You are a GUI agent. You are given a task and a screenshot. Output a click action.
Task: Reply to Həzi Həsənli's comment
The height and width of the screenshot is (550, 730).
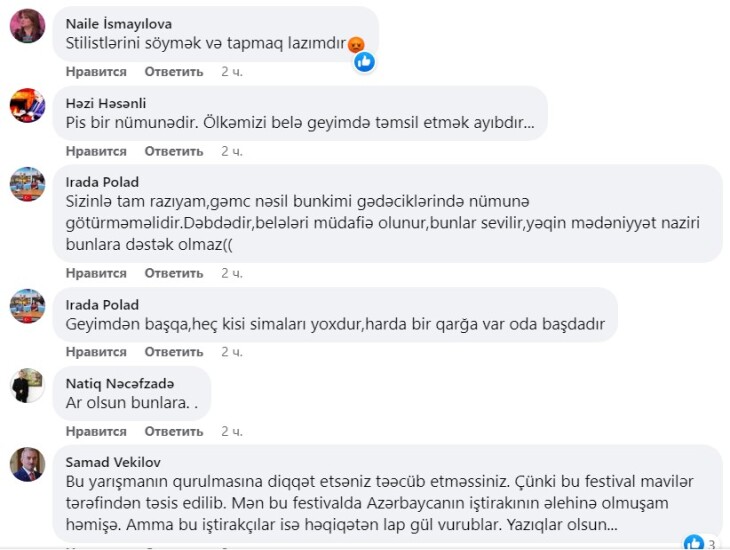coord(174,151)
